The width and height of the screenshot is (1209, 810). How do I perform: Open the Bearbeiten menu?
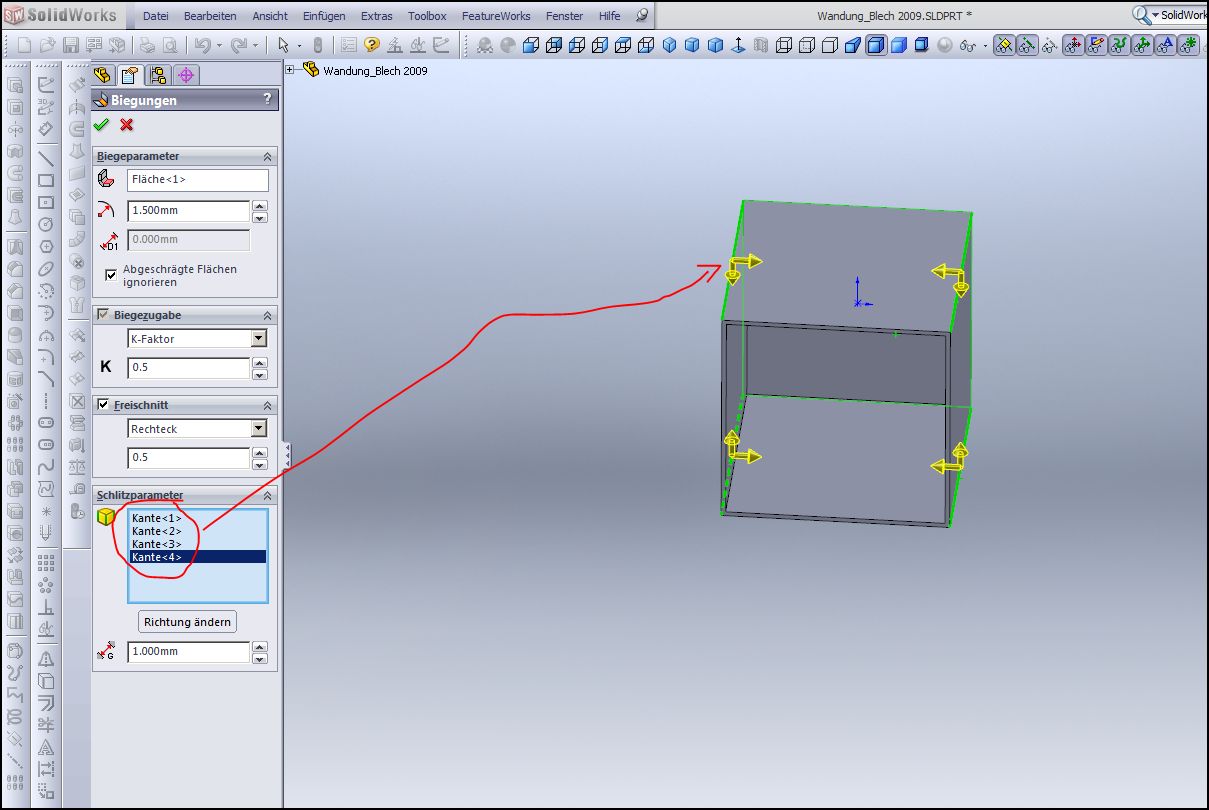(211, 16)
